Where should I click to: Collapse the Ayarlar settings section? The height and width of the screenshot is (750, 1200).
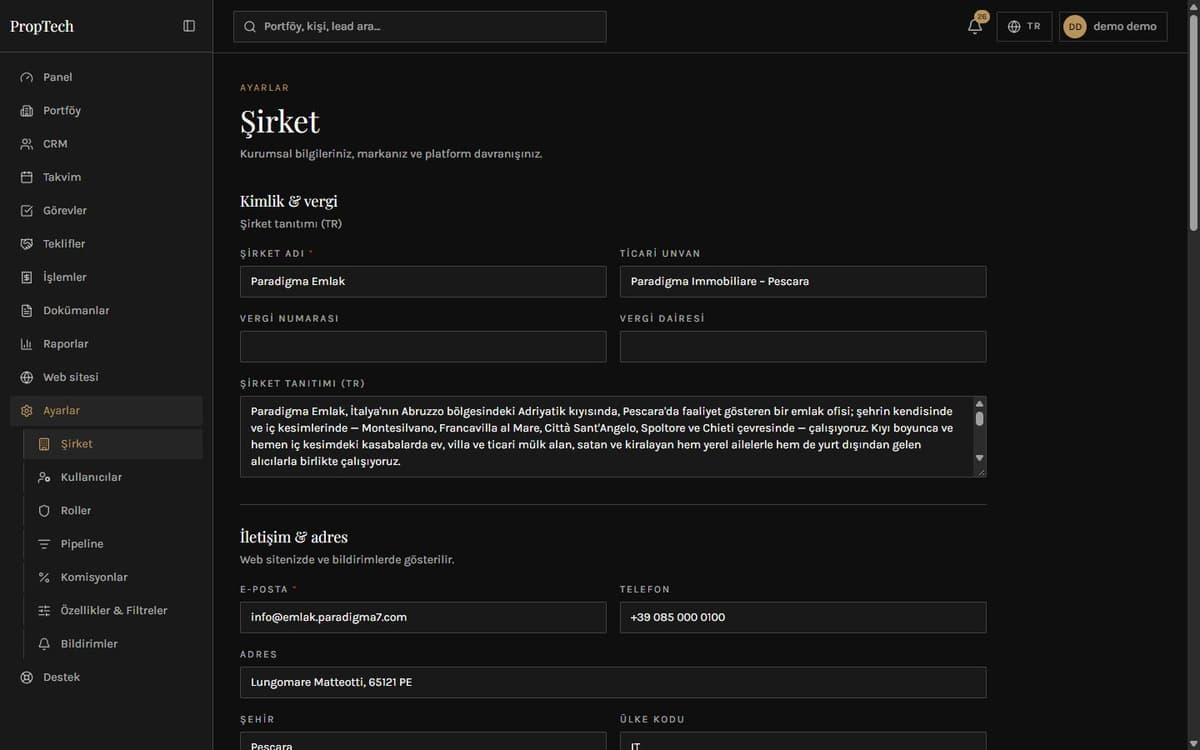click(106, 411)
